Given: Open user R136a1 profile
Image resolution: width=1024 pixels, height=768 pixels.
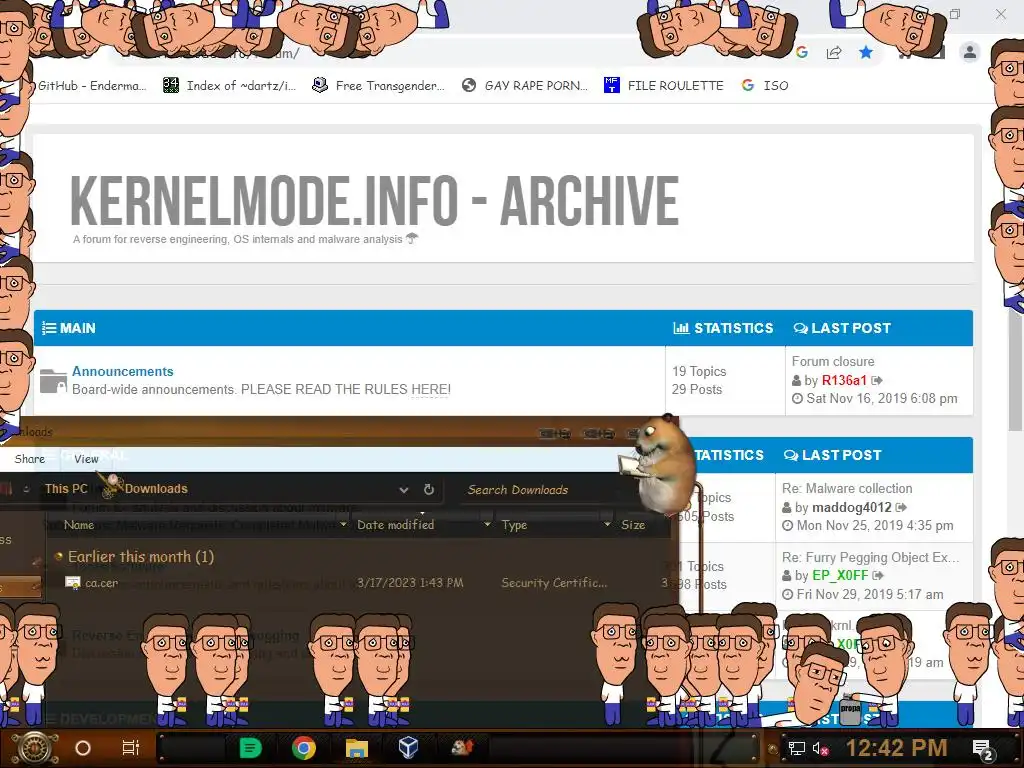Looking at the screenshot, I should [x=844, y=380].
